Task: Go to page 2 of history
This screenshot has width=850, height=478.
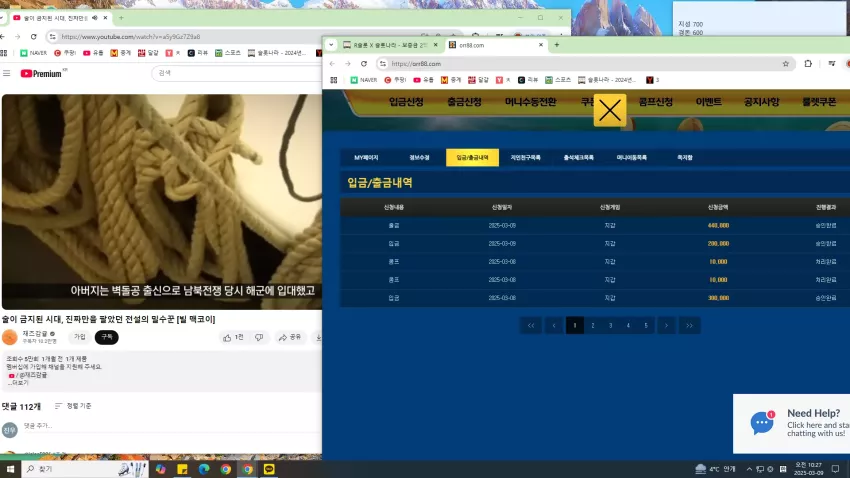Action: (593, 326)
